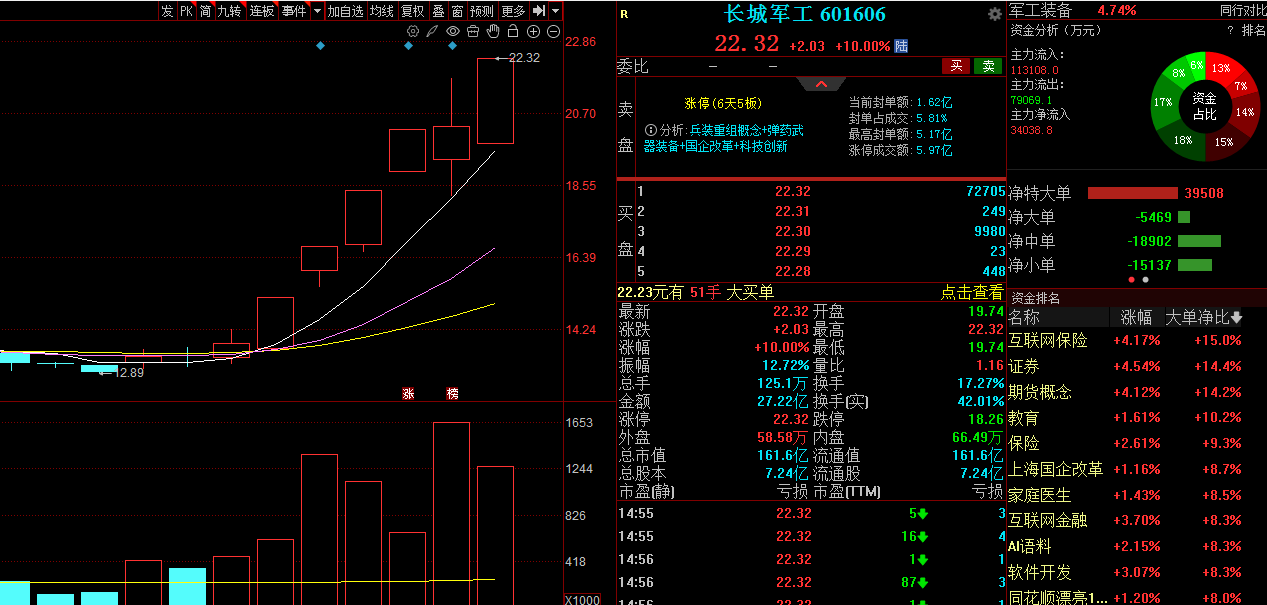Image resolution: width=1267 pixels, height=605 pixels.
Task: Click the 榜 marker below chart
Action: point(452,393)
